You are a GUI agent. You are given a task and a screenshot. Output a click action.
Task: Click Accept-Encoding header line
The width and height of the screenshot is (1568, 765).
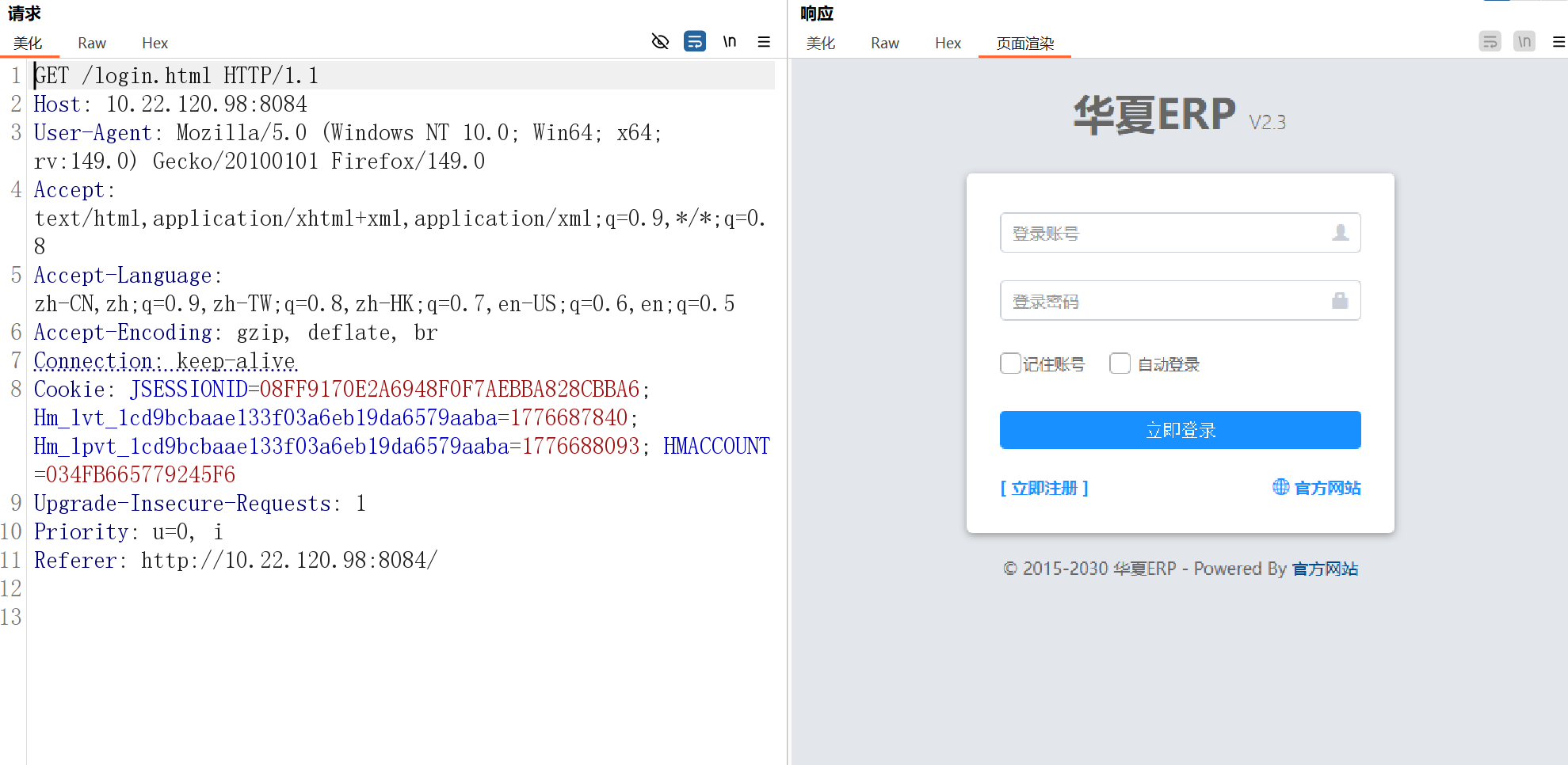pyautogui.click(x=235, y=332)
